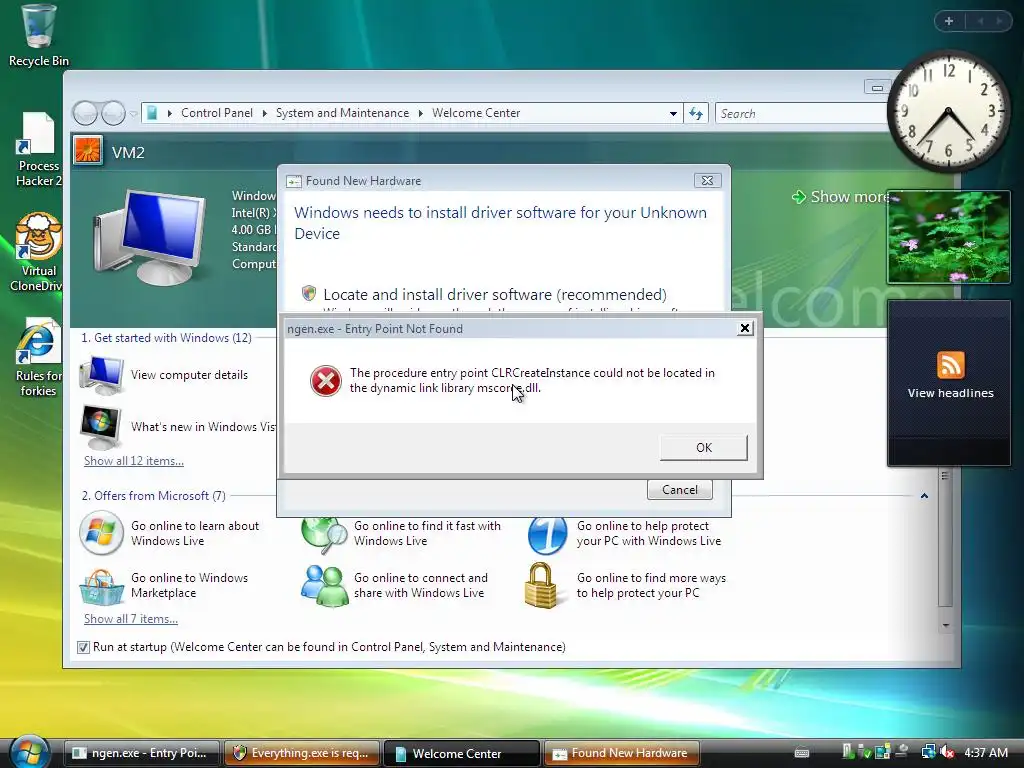
Task: Click the sidebar clock gadget
Action: pos(948,112)
